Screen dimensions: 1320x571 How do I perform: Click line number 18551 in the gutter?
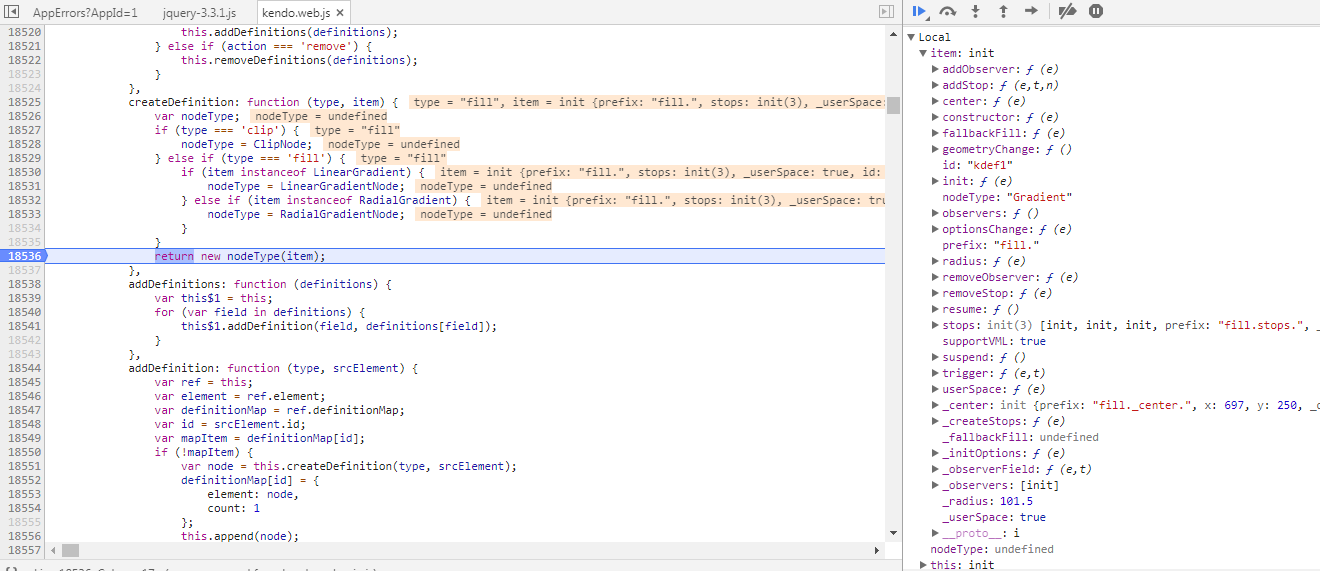coord(24,466)
